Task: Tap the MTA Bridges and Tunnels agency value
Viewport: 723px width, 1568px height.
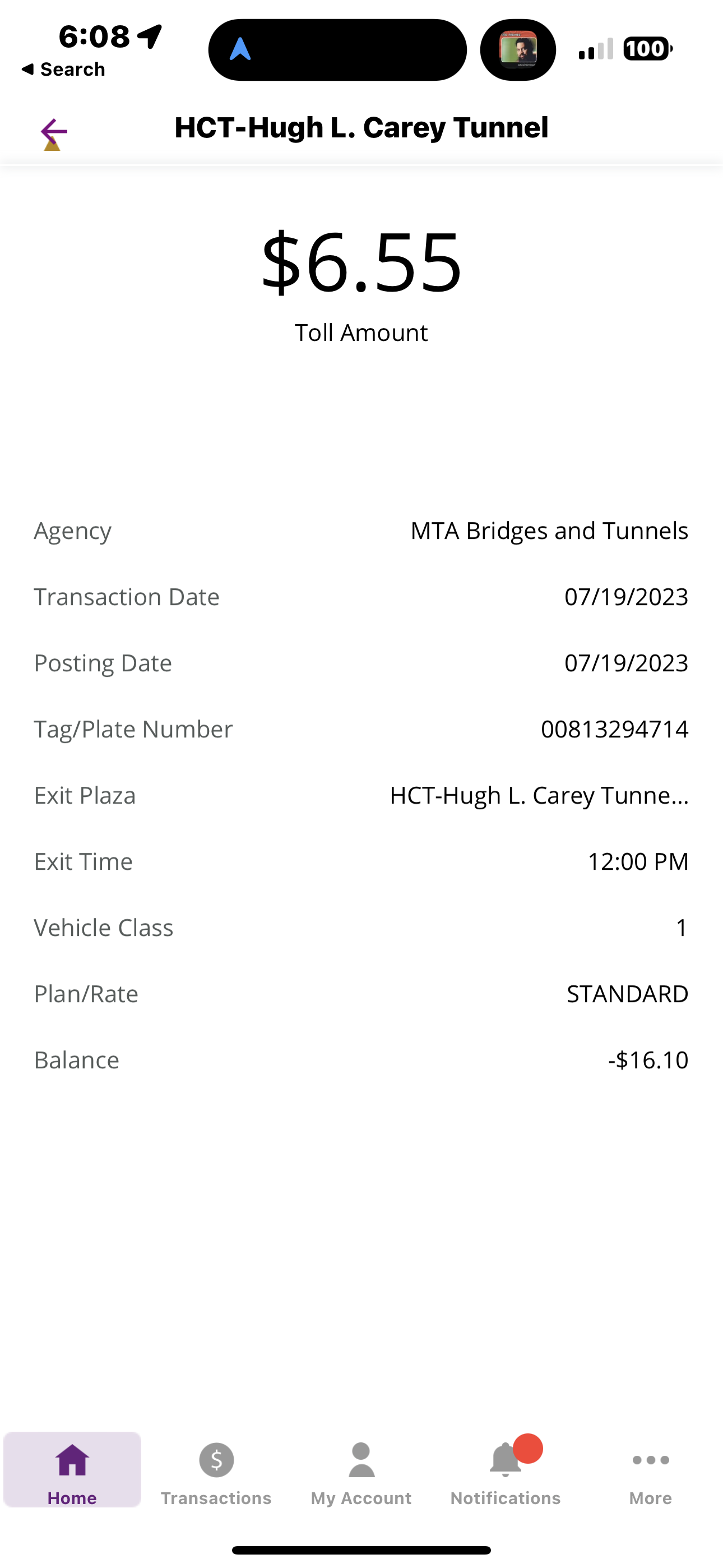Action: point(550,531)
